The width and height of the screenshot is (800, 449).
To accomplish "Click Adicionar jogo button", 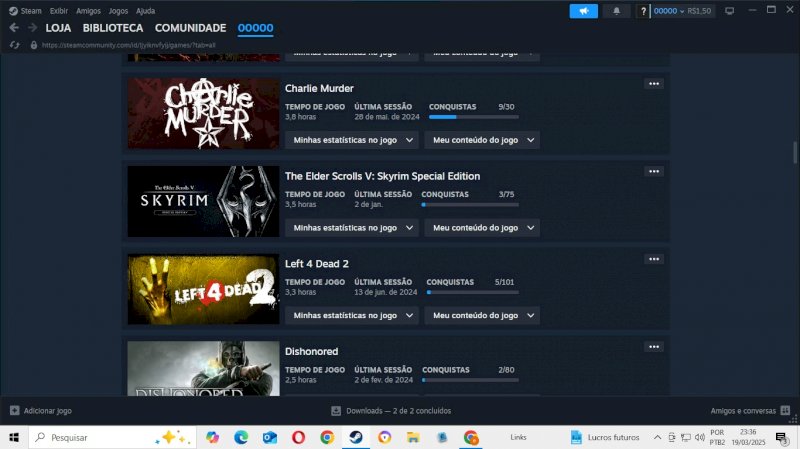I will click(41, 411).
